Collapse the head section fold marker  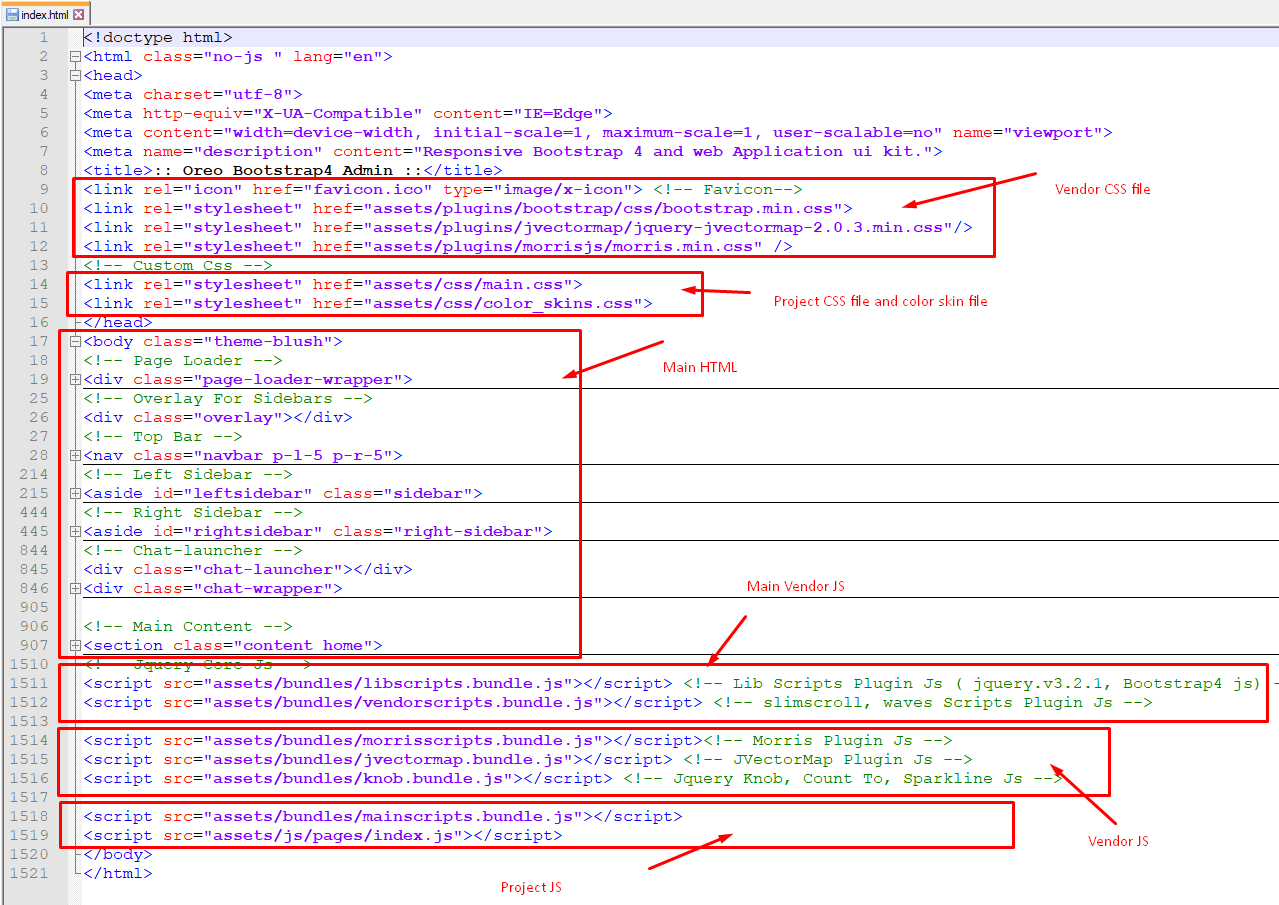click(75, 76)
